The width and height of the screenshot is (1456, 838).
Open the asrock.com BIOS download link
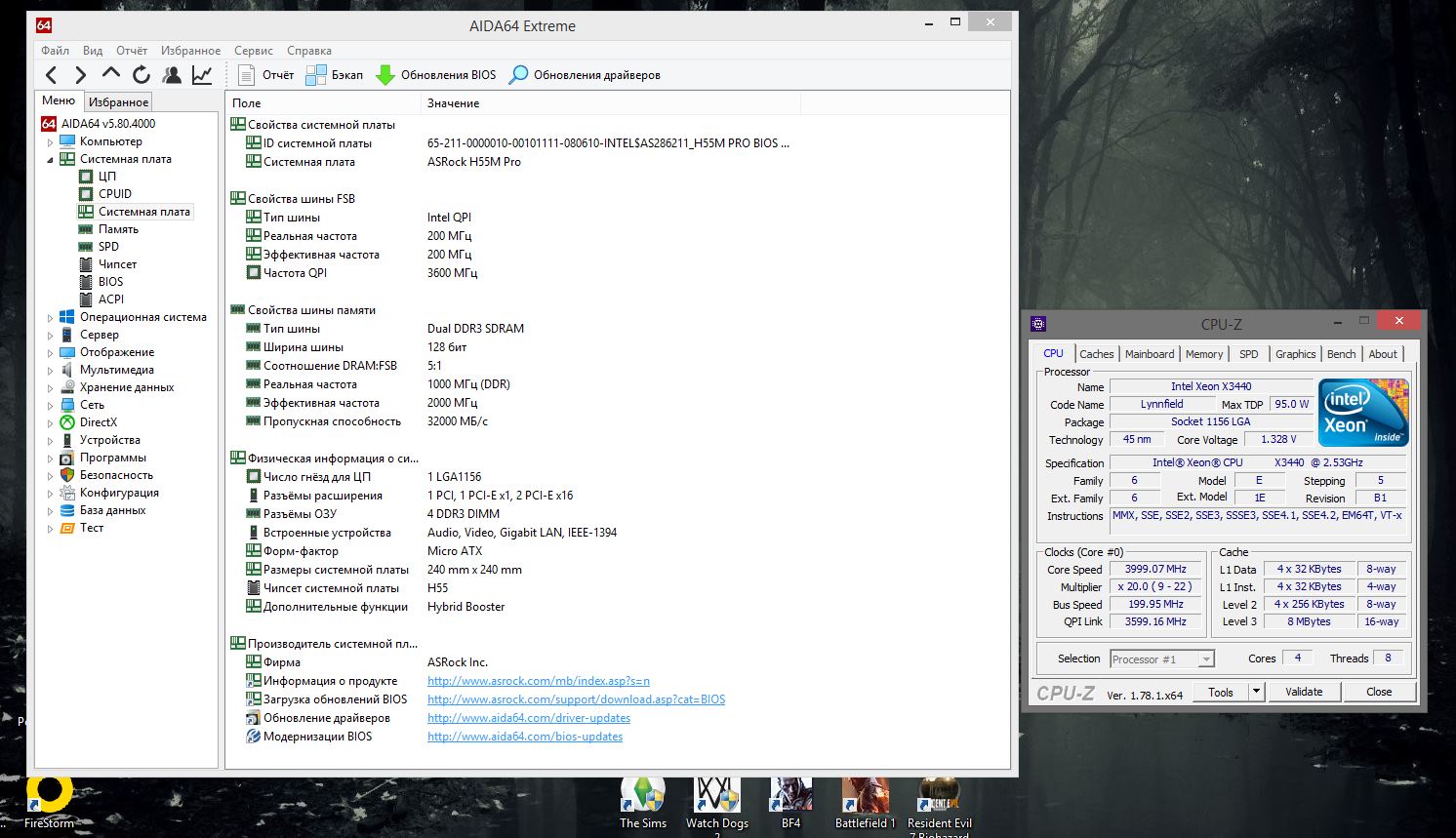click(x=576, y=699)
